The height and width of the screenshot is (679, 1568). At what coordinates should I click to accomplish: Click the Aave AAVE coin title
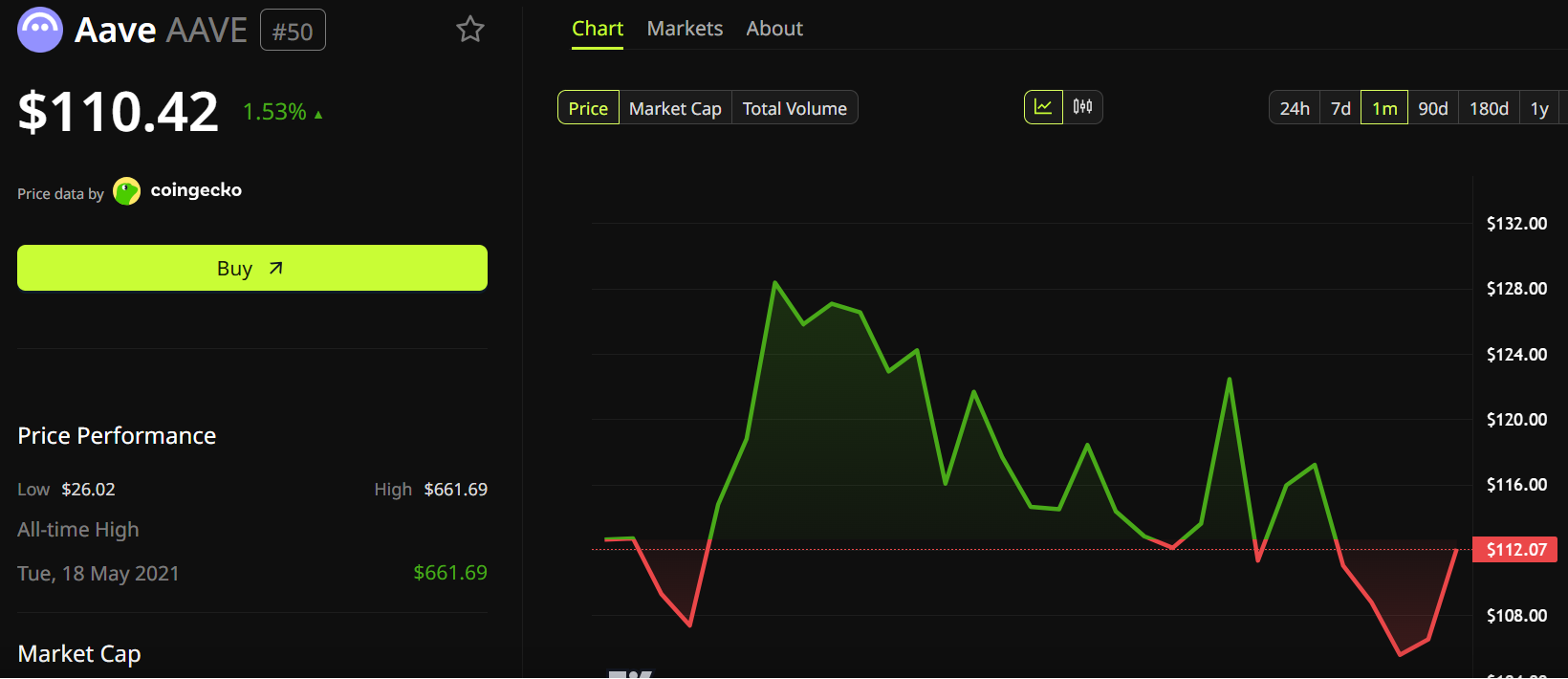(161, 31)
